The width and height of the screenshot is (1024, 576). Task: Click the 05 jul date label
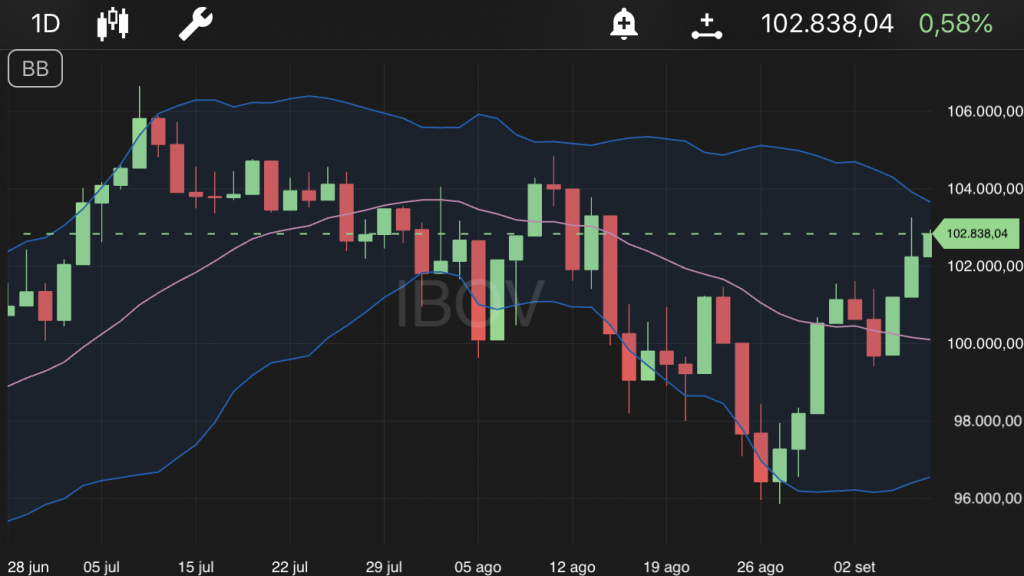[x=101, y=567]
